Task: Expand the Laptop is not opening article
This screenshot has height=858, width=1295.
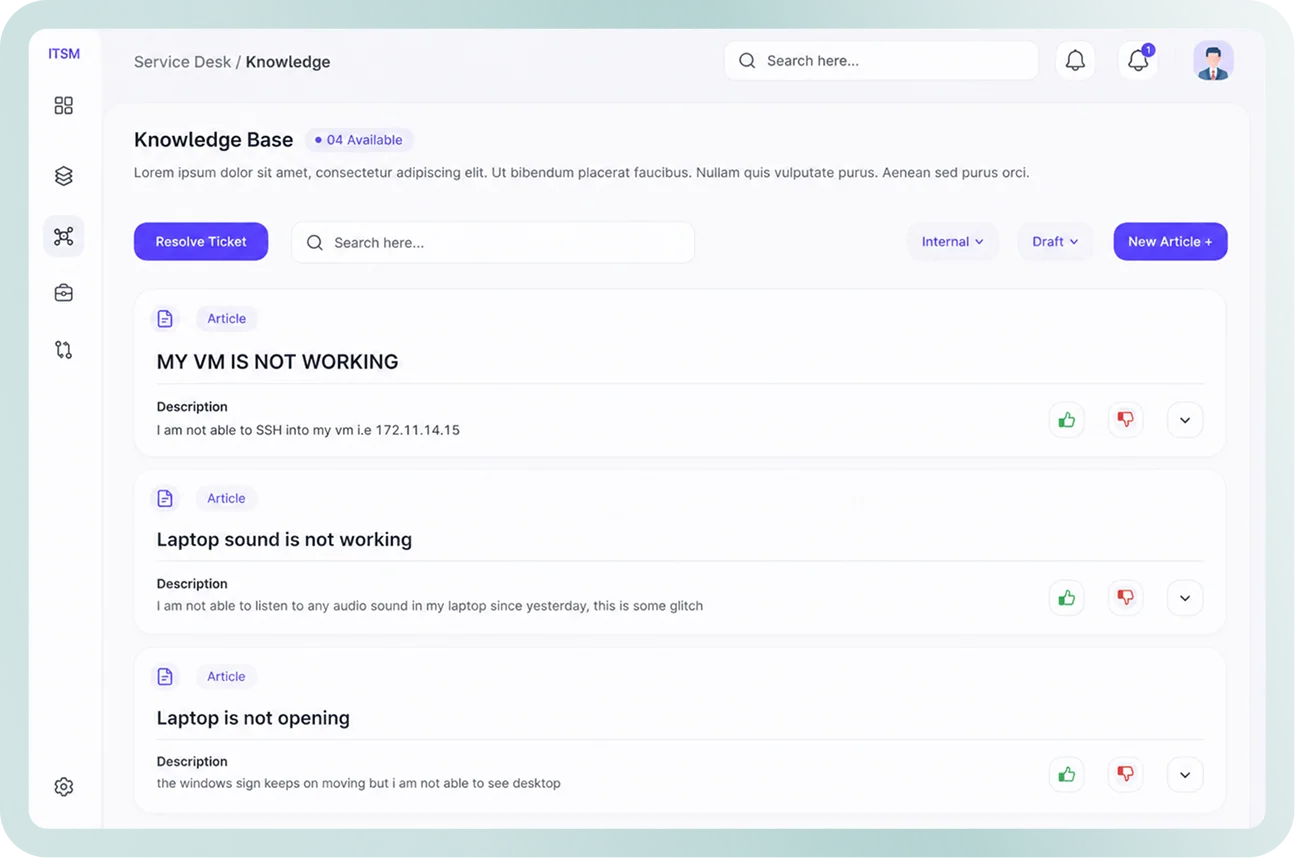Action: point(1185,774)
